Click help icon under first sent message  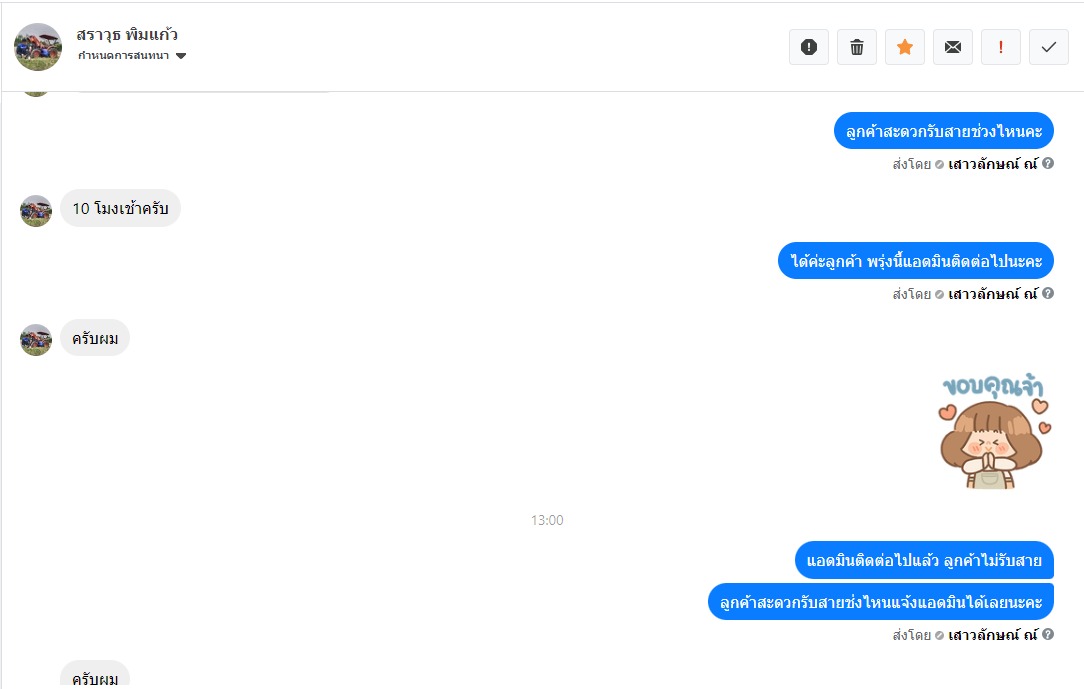point(1048,164)
